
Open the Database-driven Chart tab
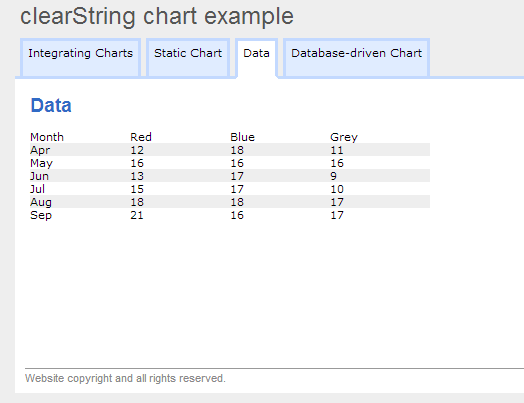(356, 58)
